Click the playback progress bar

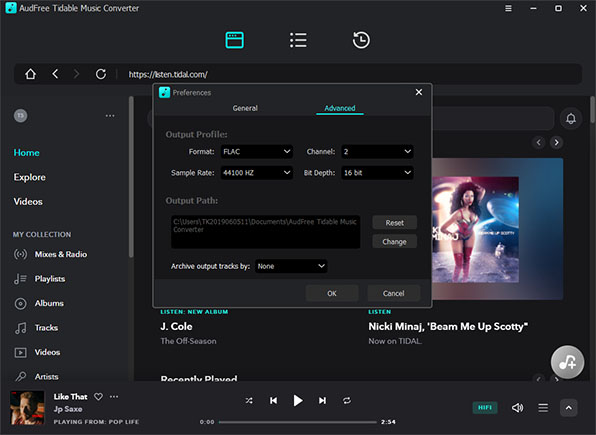tap(298, 422)
